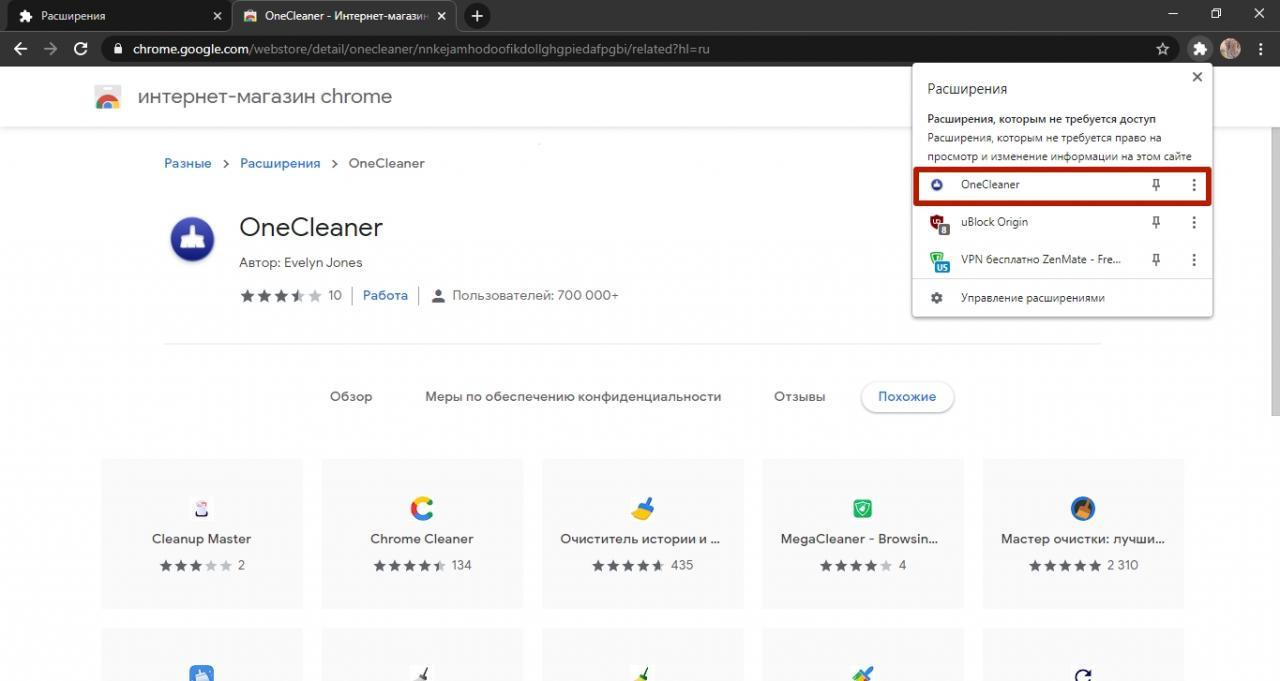Select OneCleaner in the extensions list
The width and height of the screenshot is (1280, 681).
coord(1062,185)
